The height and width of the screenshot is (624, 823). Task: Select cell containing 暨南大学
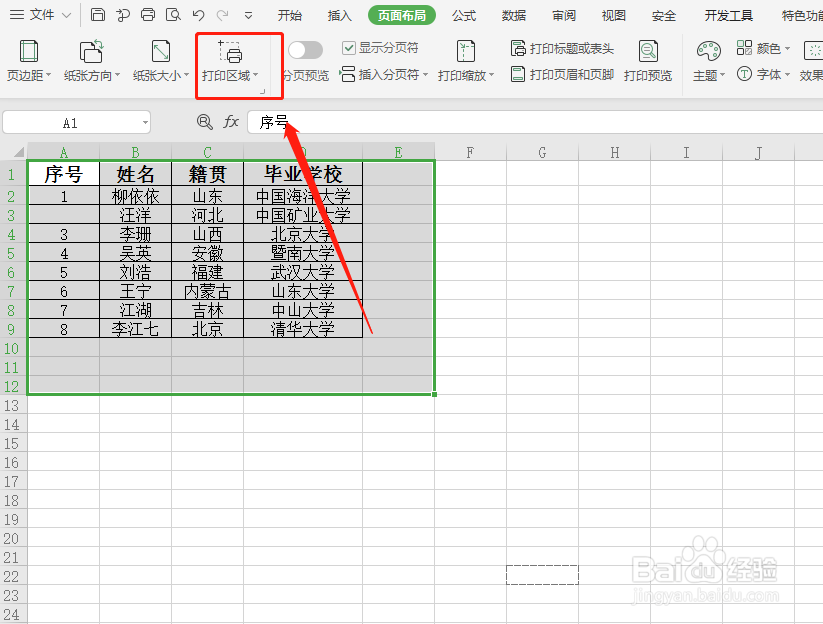pyautogui.click(x=303, y=253)
